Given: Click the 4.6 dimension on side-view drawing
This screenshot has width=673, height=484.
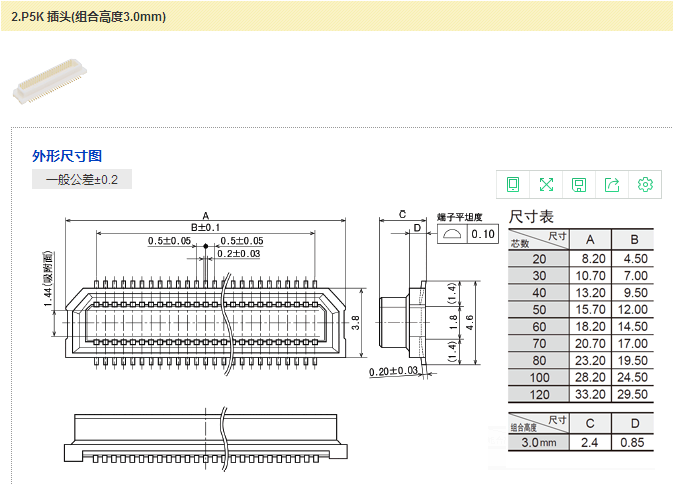Looking at the screenshot, I should coord(468,322).
